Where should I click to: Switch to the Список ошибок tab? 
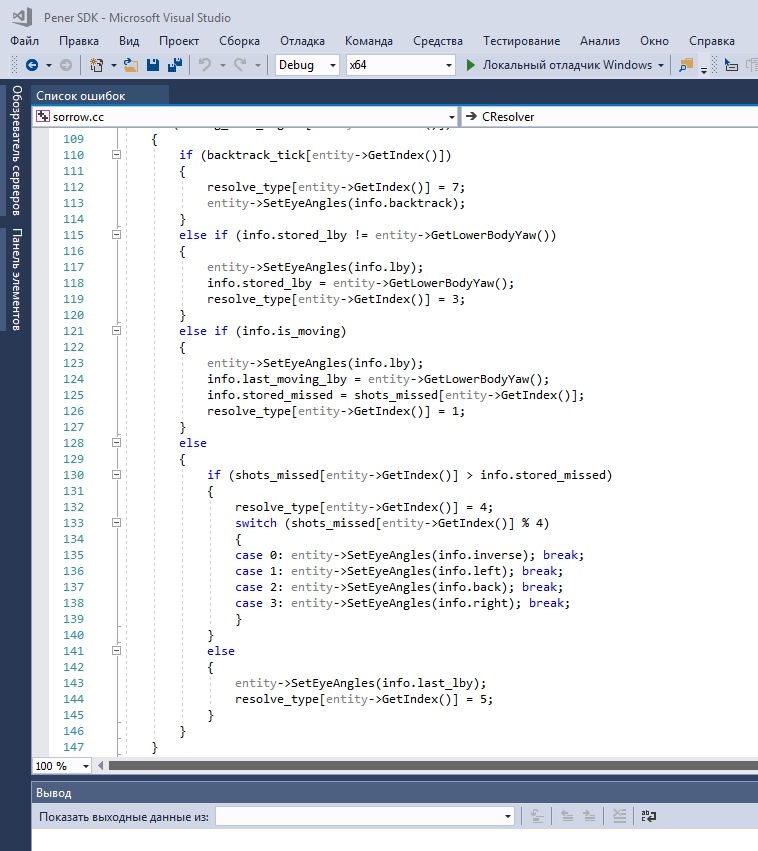[81, 95]
